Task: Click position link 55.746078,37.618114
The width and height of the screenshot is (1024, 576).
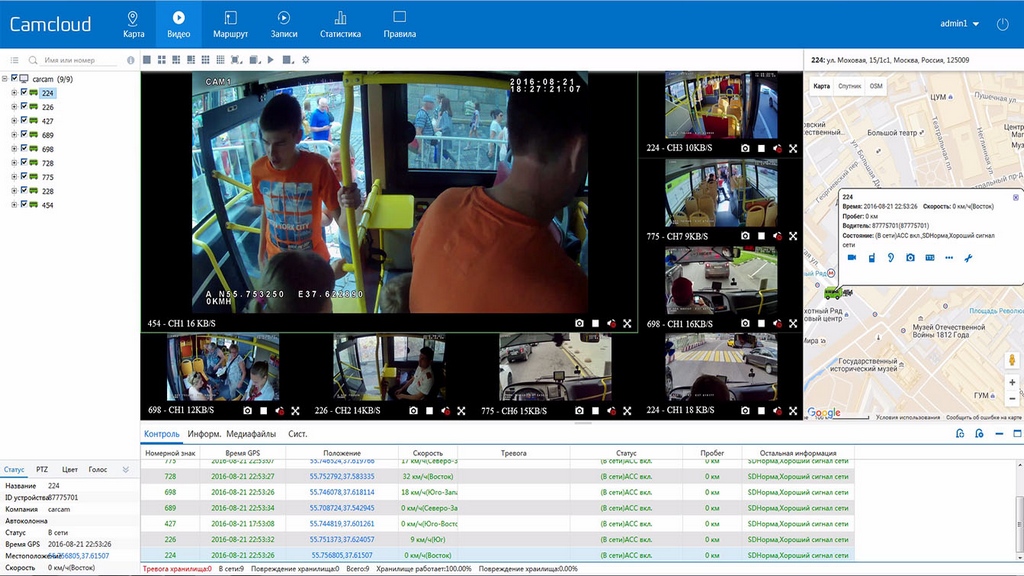Action: click(x=341, y=492)
